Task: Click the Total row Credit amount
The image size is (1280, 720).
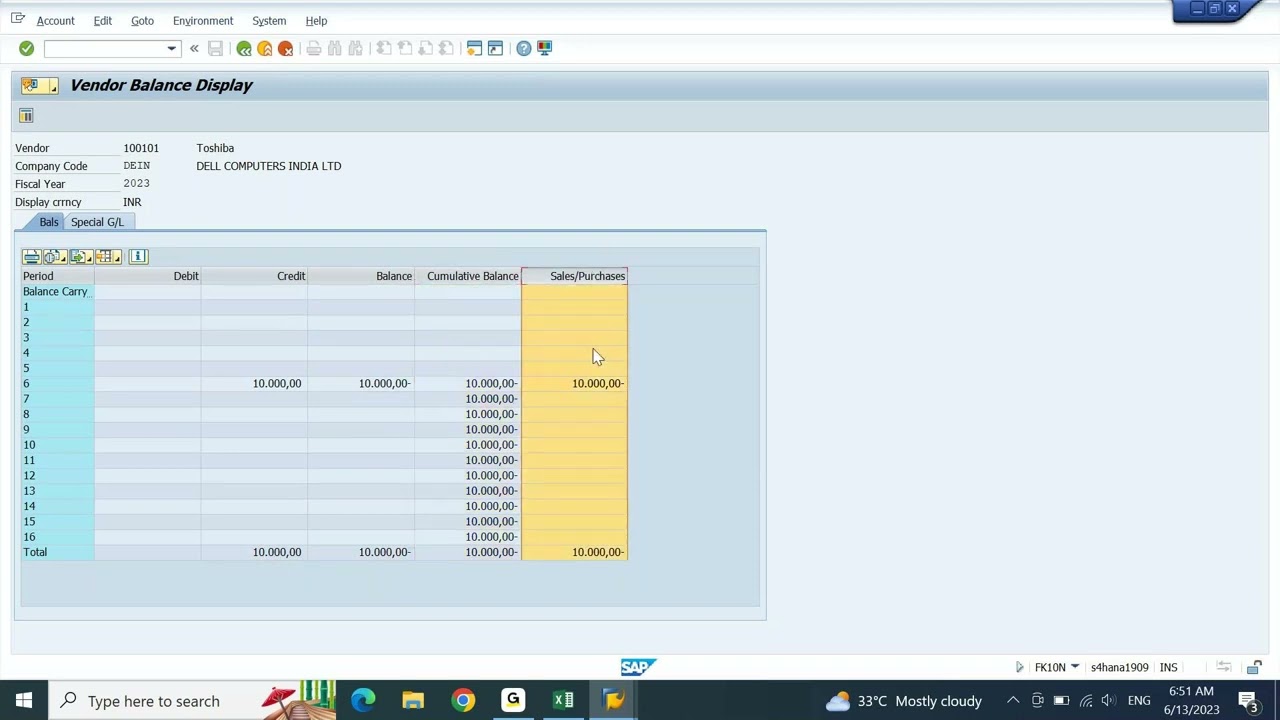Action: (x=277, y=552)
